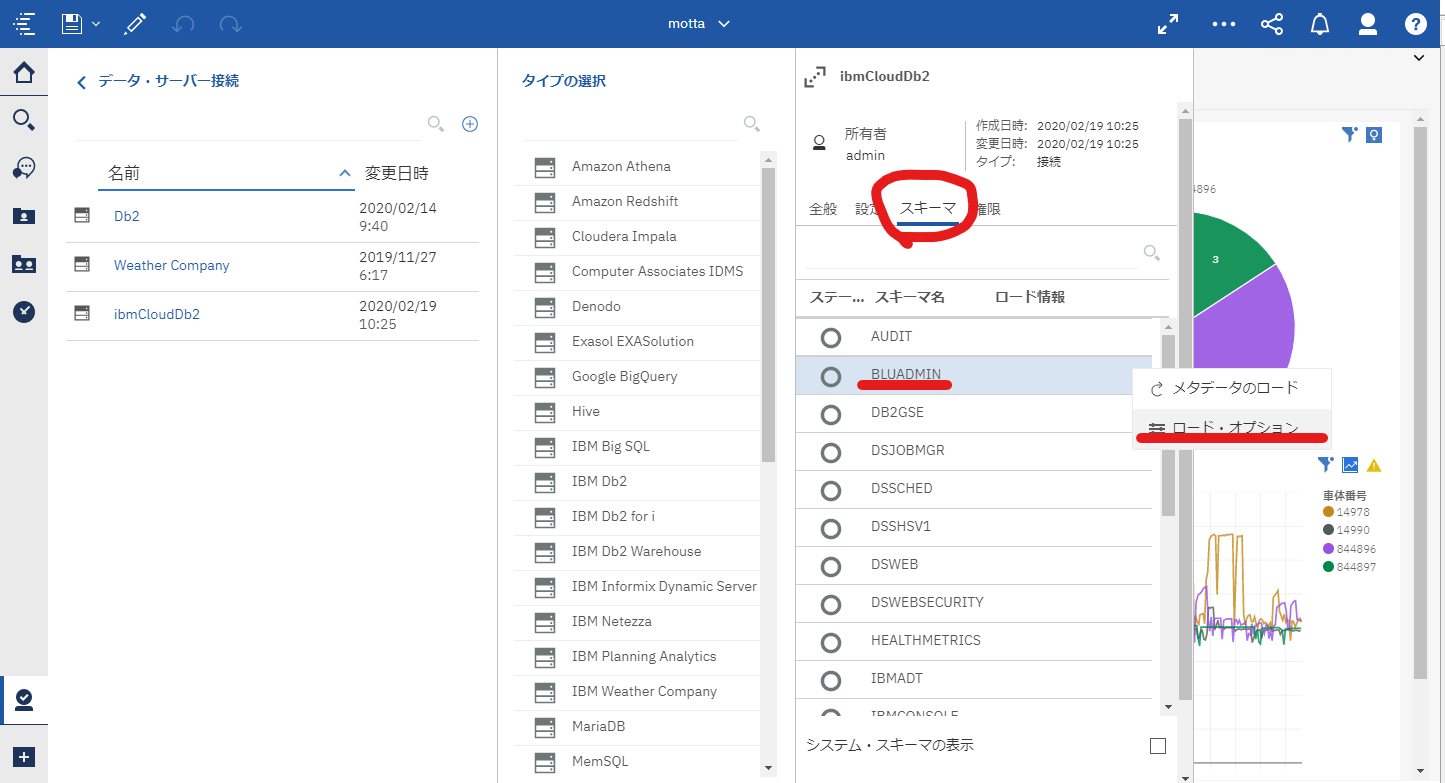Choose ロード・オプション from context menu
Screen dimensions: 1445x783
point(1232,429)
